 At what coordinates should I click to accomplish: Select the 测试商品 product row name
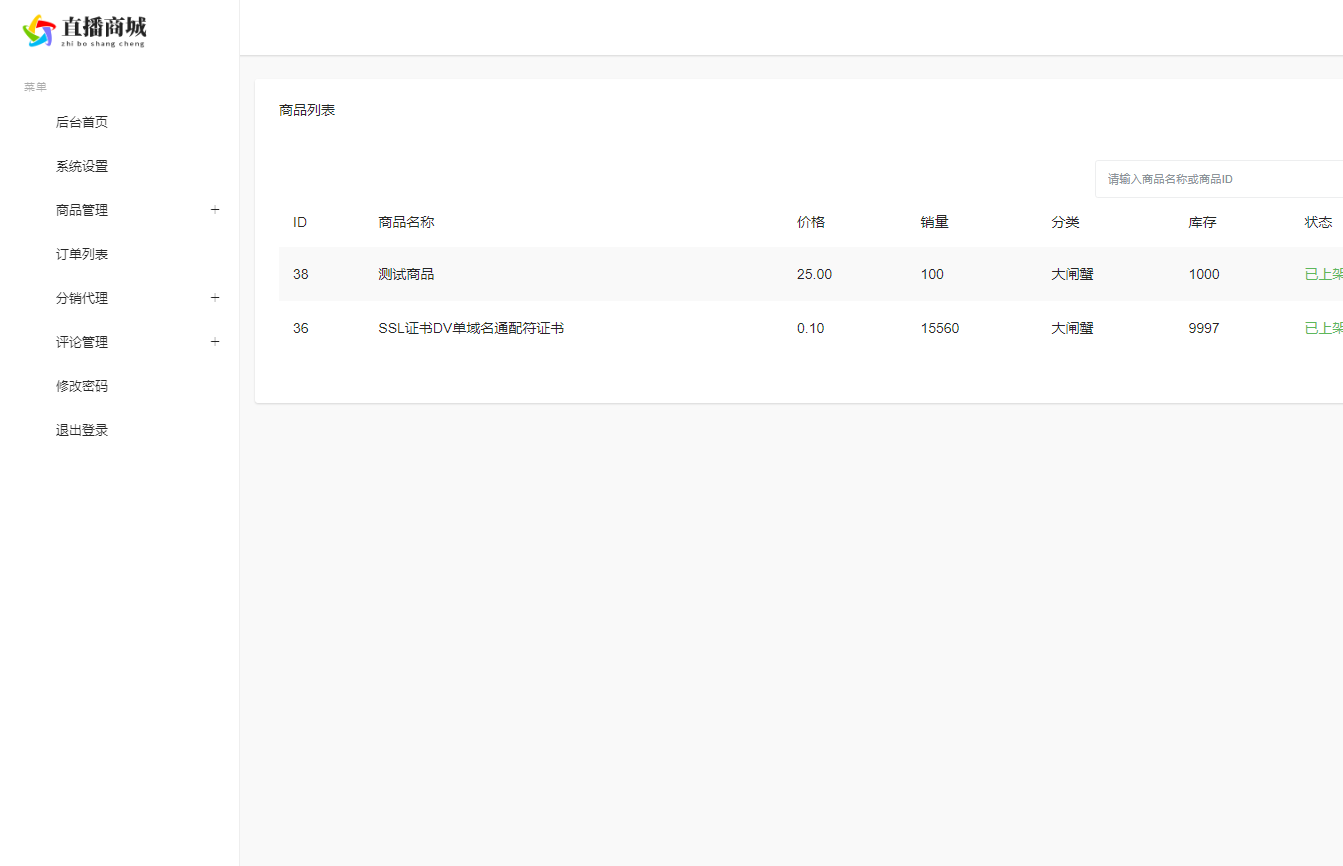(406, 274)
